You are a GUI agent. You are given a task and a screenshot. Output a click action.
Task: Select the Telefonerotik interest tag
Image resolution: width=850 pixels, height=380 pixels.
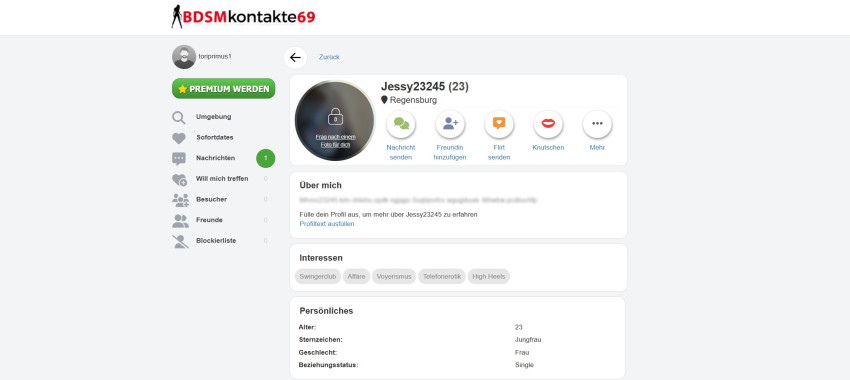pos(442,276)
